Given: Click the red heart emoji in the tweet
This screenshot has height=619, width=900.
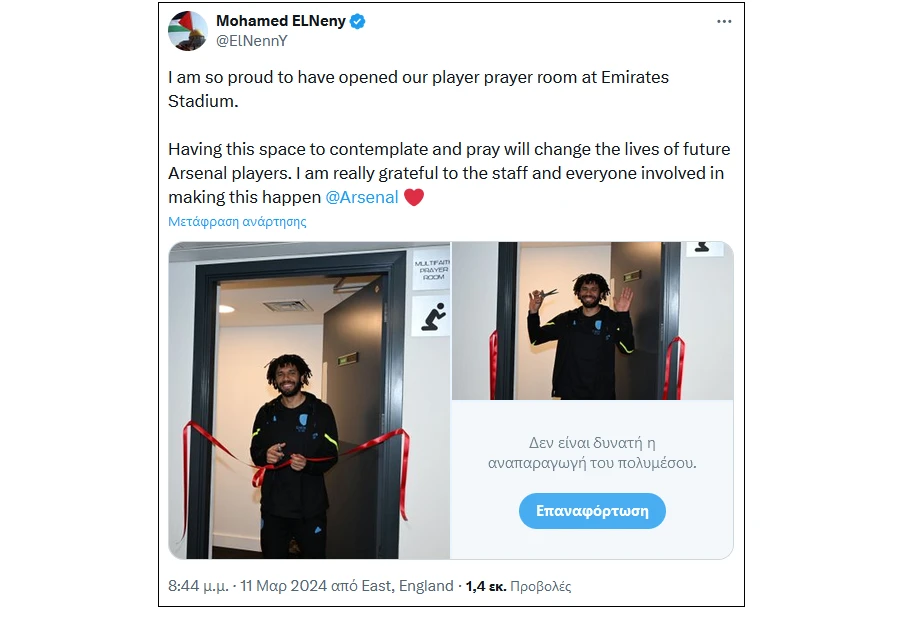Looking at the screenshot, I should (414, 197).
